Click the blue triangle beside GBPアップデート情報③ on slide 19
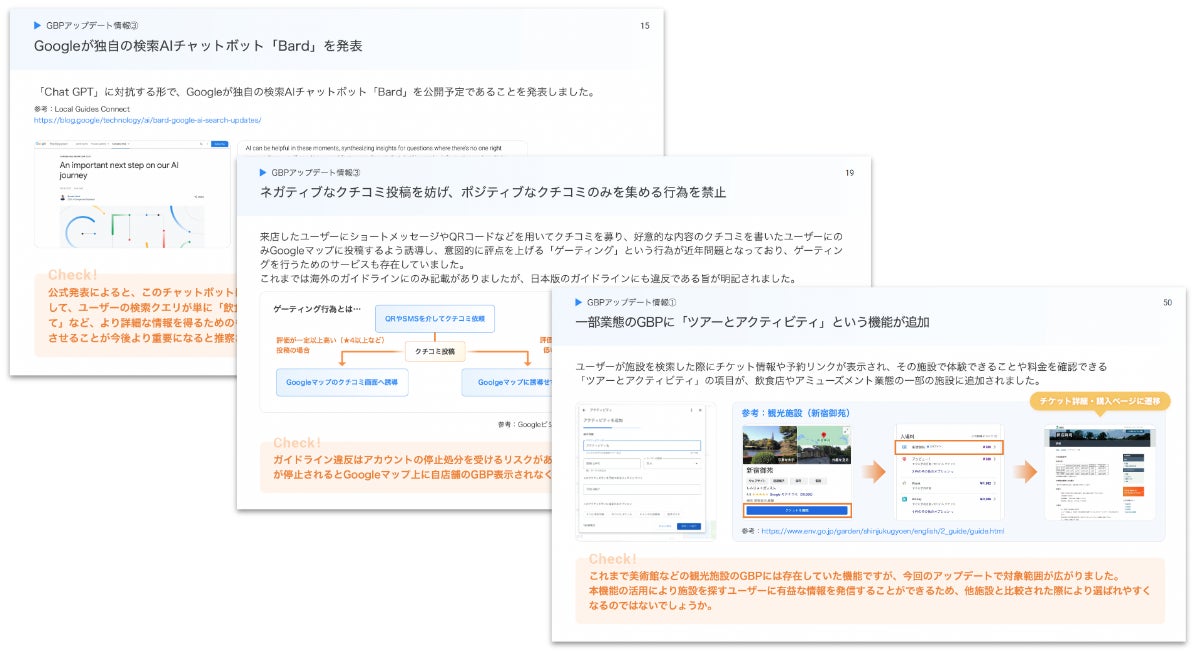The image size is (1200, 657). [263, 172]
